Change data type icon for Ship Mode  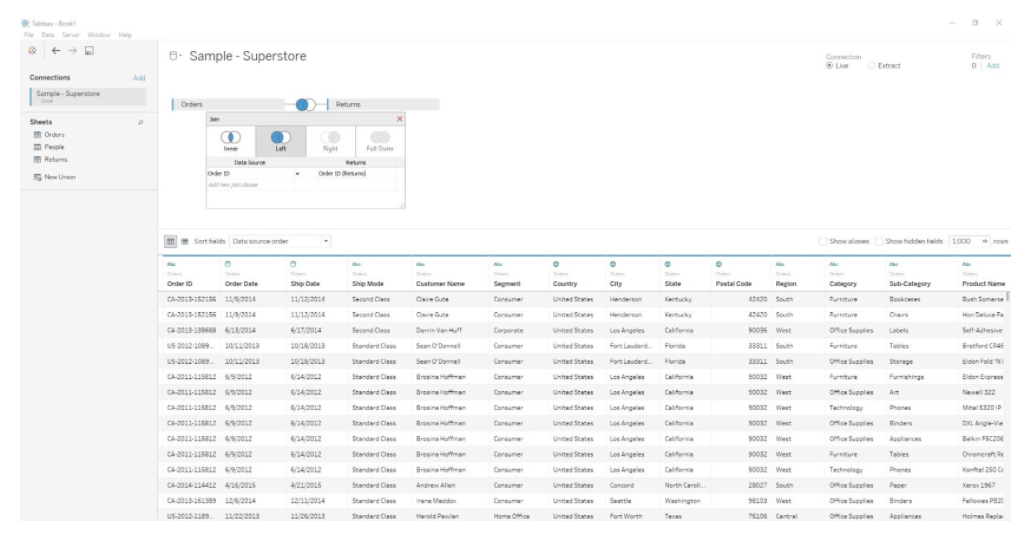[x=356, y=264]
